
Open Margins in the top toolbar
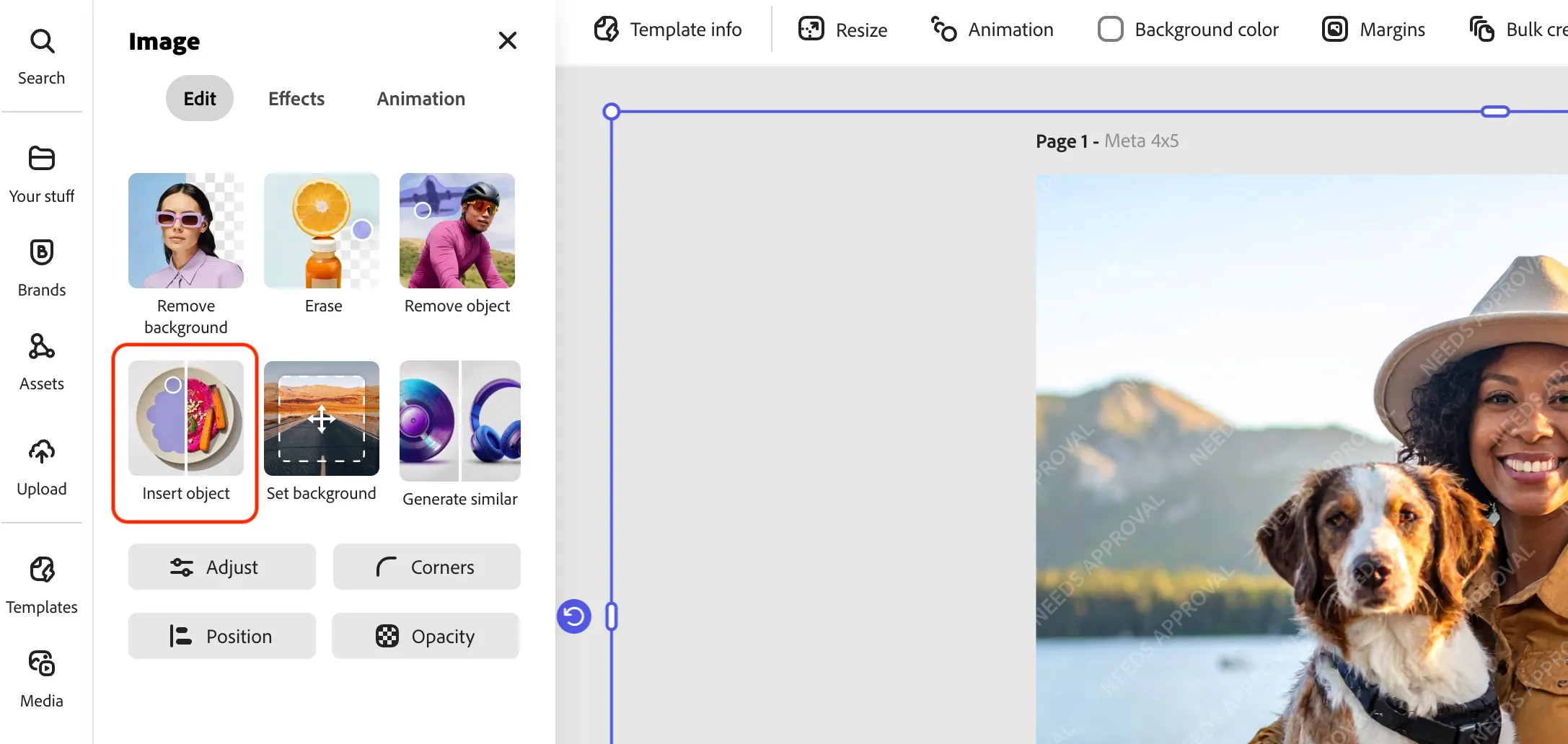[x=1373, y=30]
